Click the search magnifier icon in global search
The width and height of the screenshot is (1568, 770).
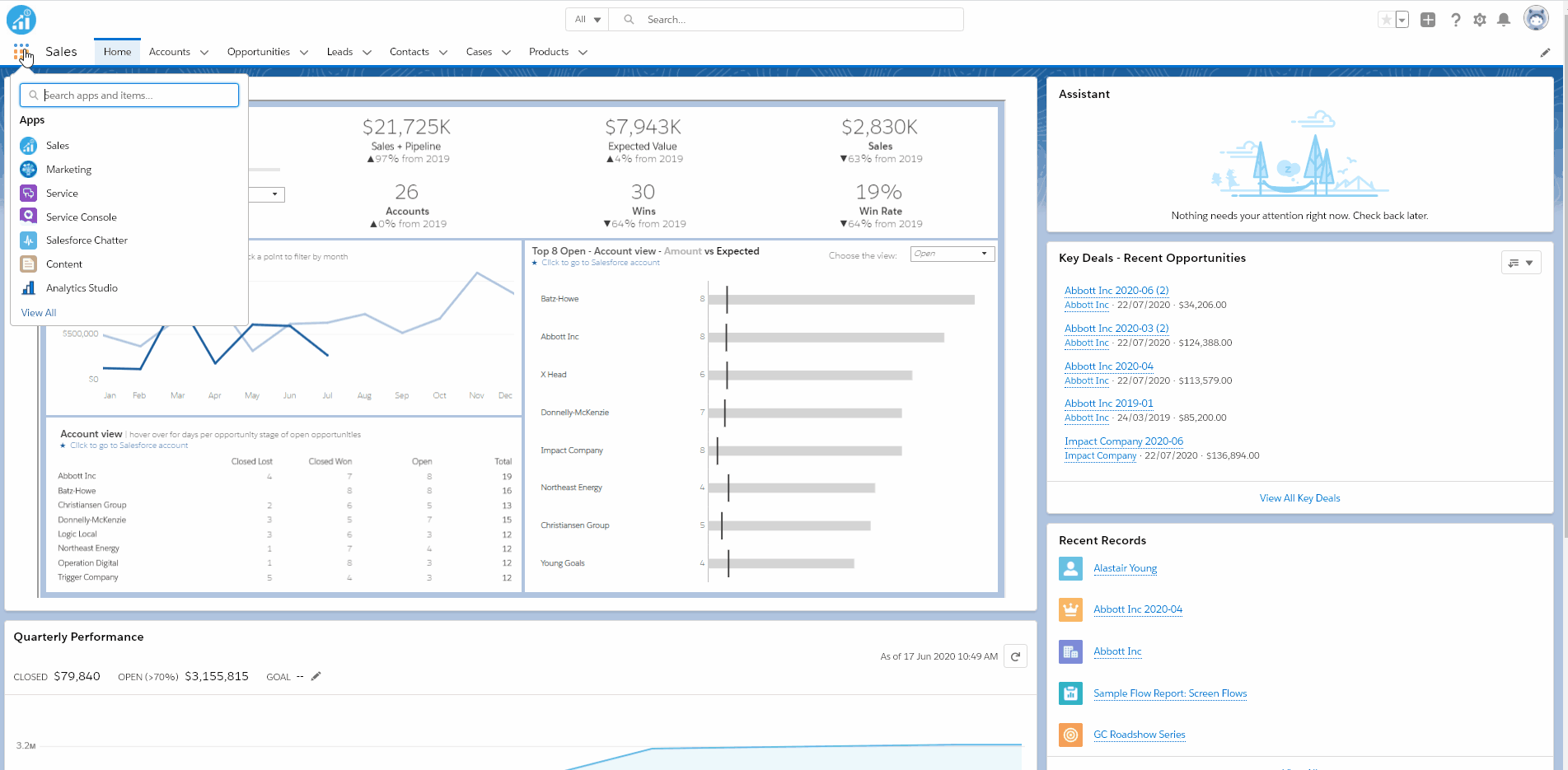(x=629, y=20)
